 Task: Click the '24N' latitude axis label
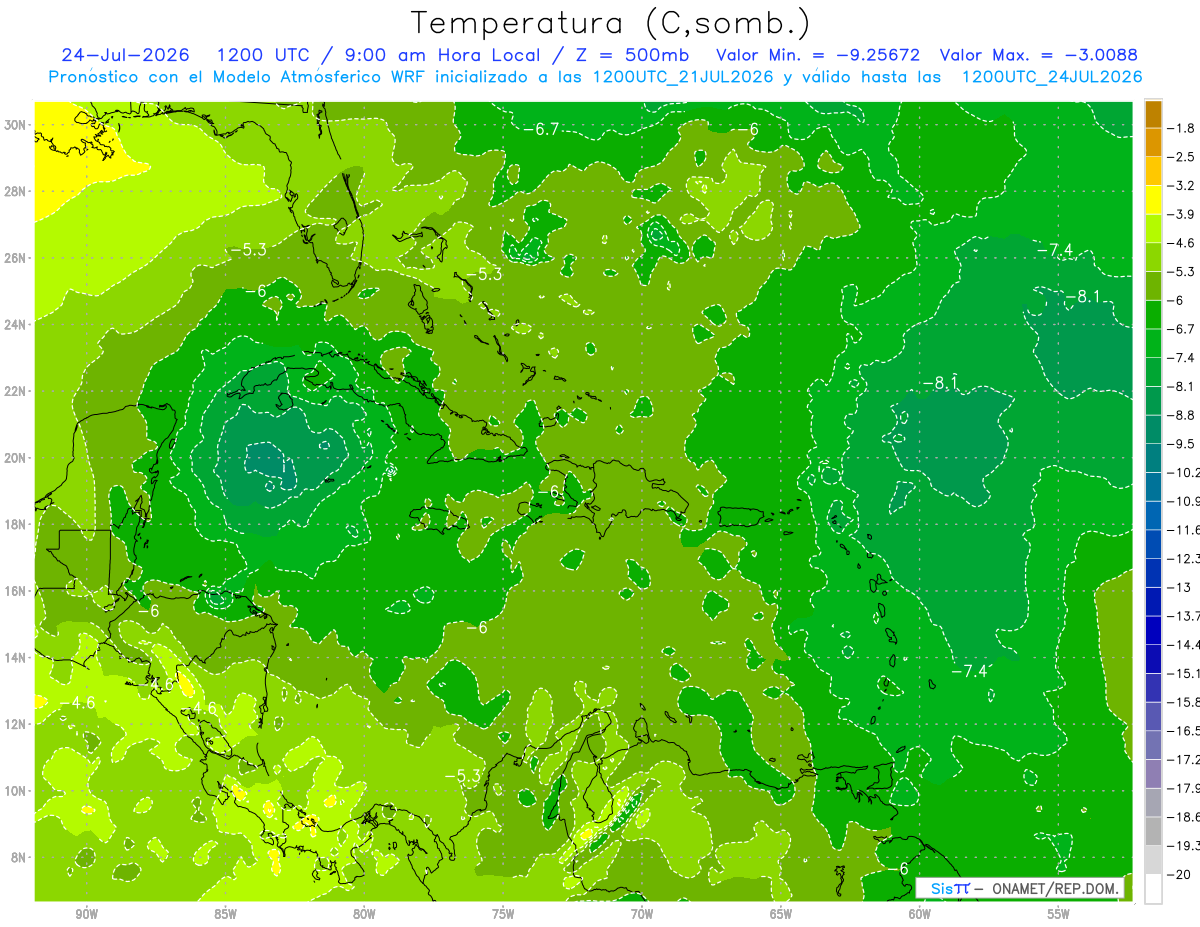(x=16, y=325)
